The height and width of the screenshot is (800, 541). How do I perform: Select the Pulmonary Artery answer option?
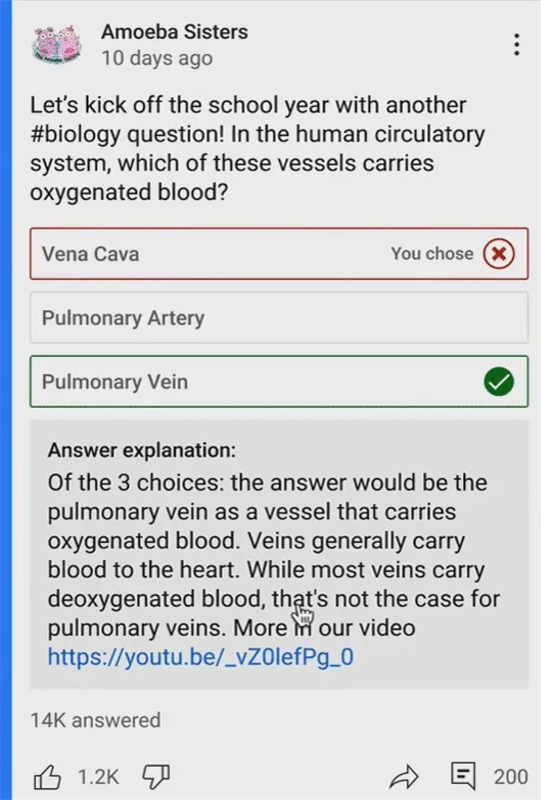(x=279, y=317)
